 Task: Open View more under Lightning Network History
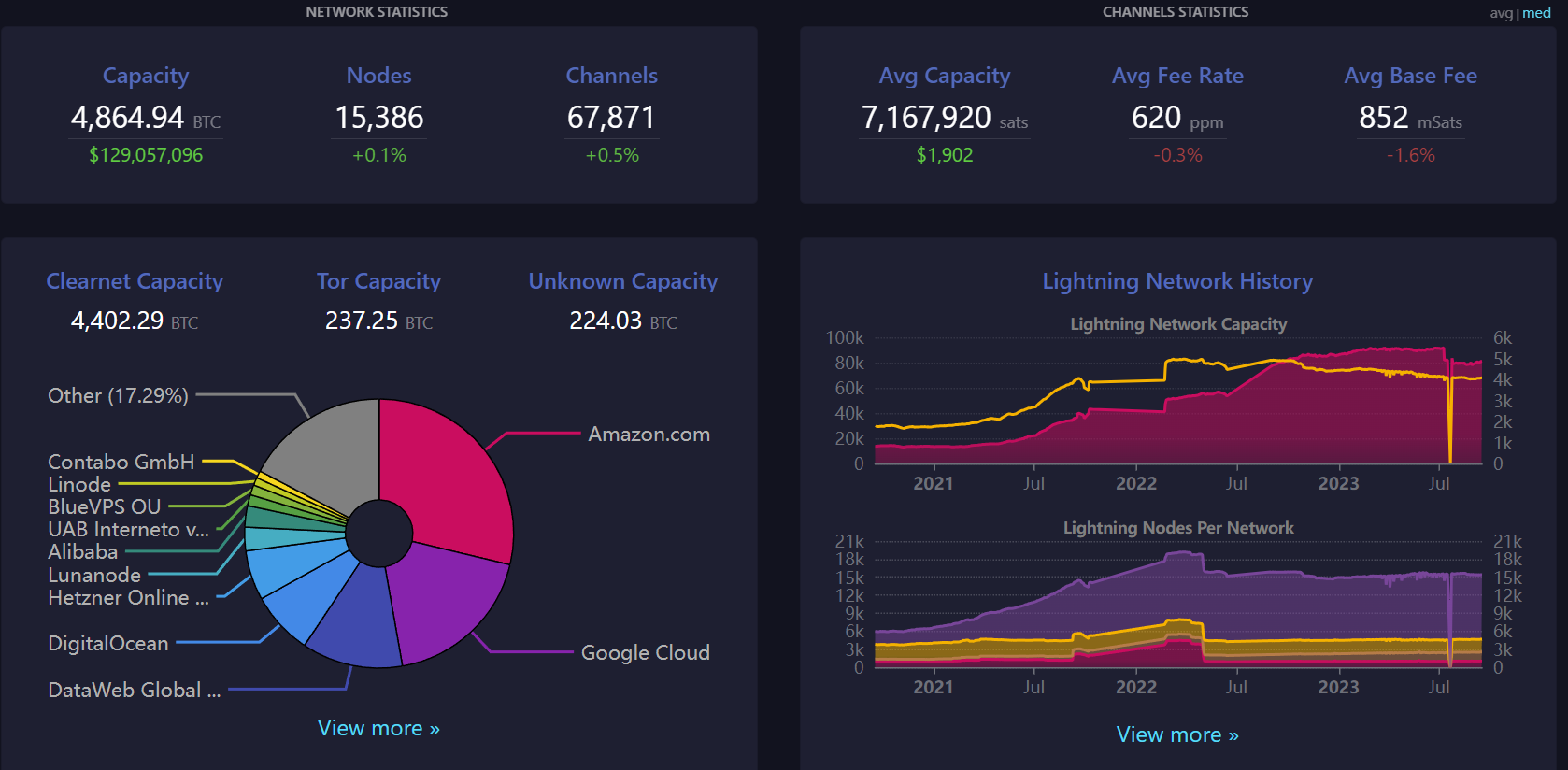point(1177,734)
